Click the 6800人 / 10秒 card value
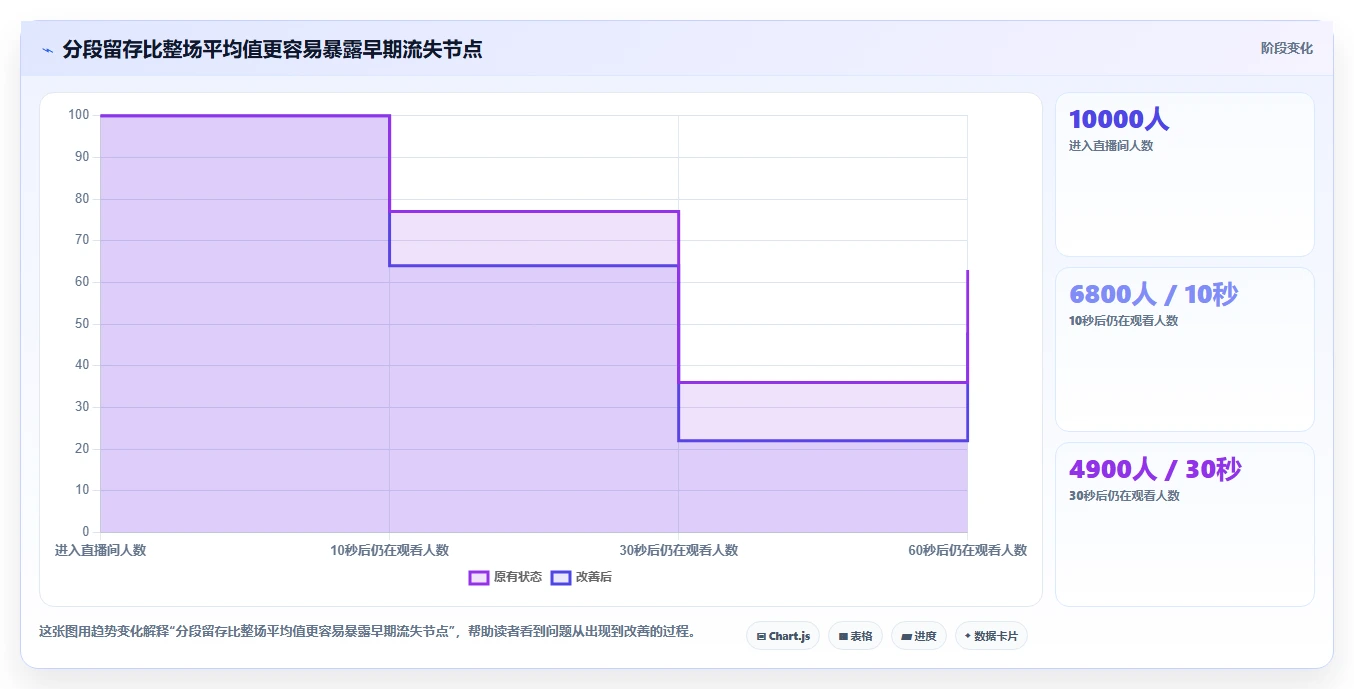This screenshot has width=1354, height=689. pos(1153,294)
